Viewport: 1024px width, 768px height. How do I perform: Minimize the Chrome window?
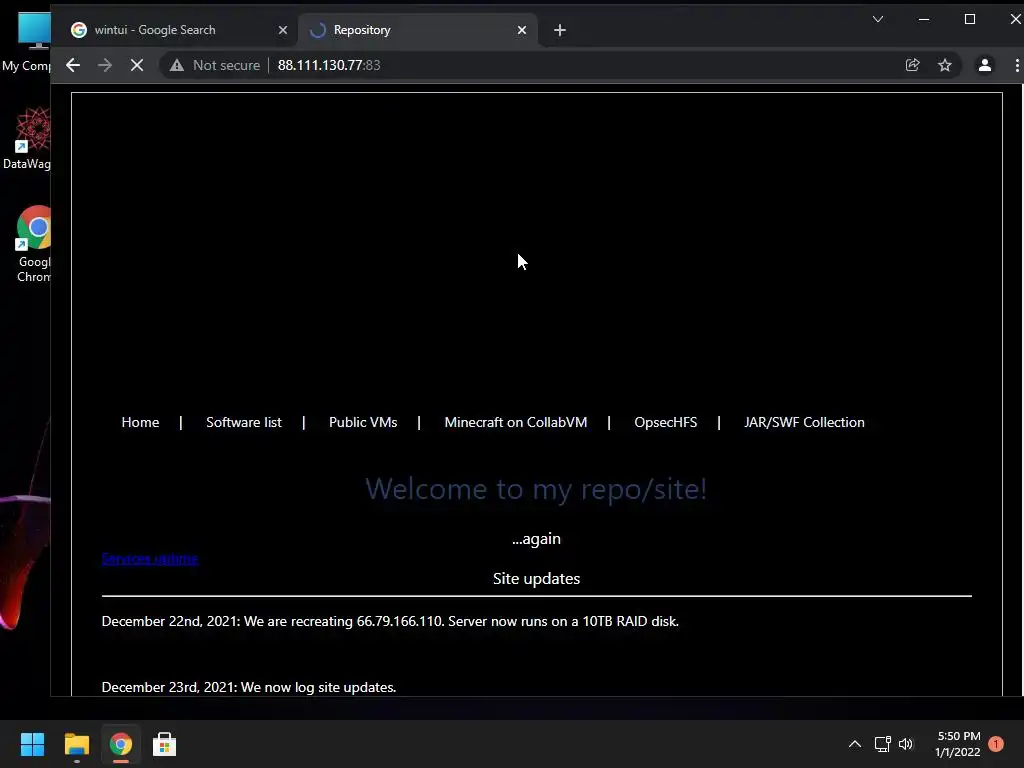[x=924, y=19]
